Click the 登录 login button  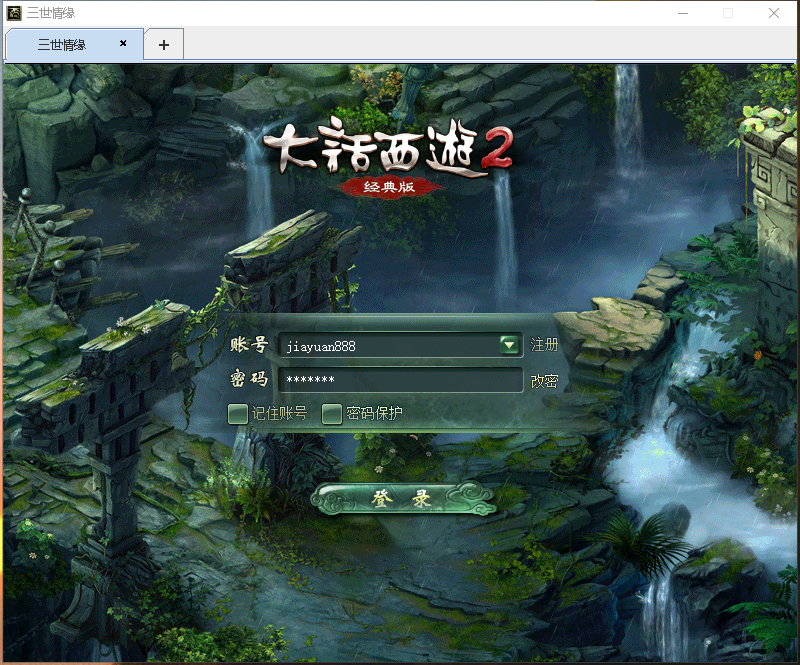(x=403, y=499)
